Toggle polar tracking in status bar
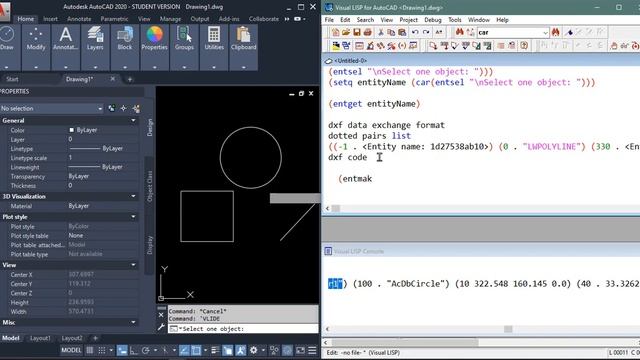Image resolution: width=640 pixels, height=360 pixels. tap(146, 350)
